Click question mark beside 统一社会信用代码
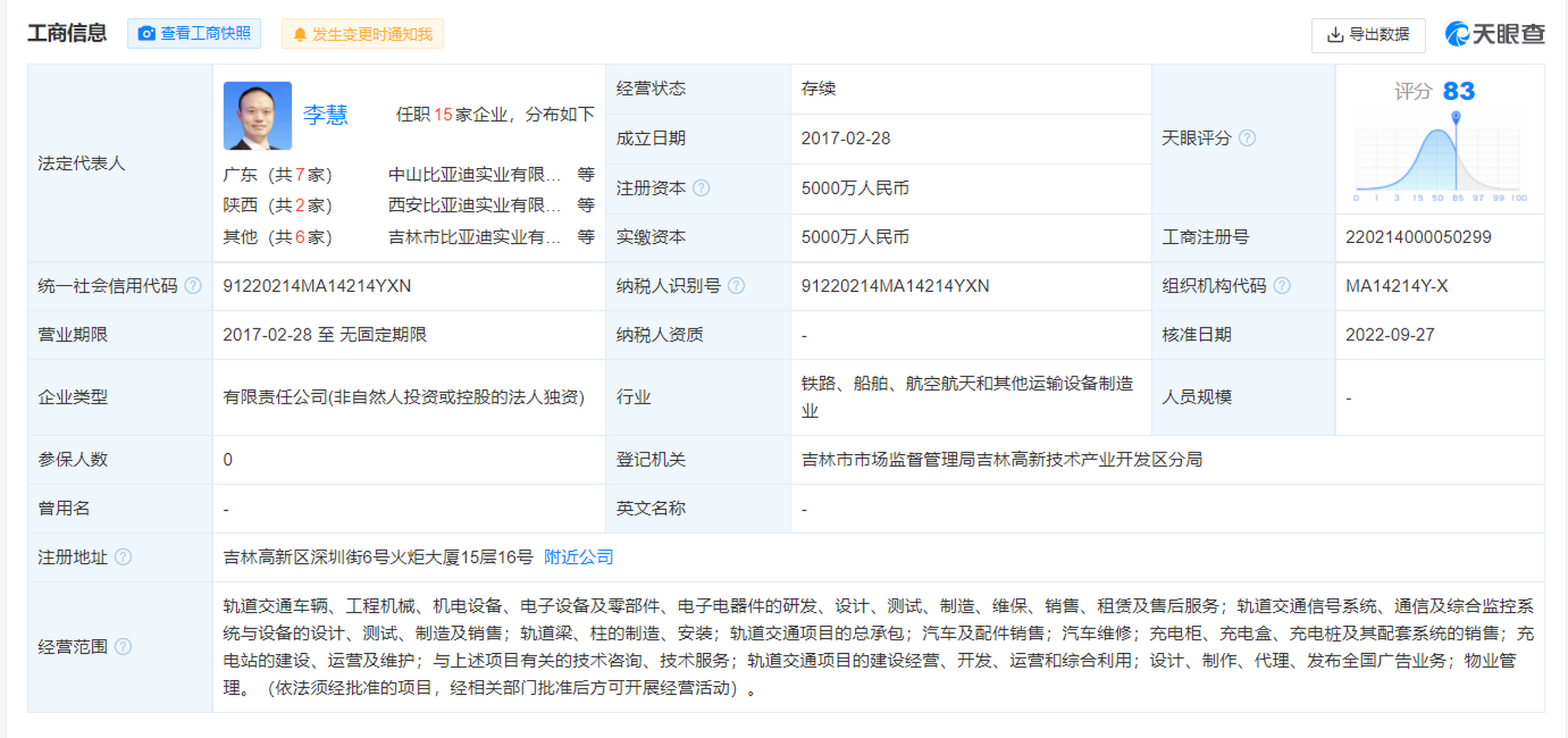The width and height of the screenshot is (1568, 738). 194,285
